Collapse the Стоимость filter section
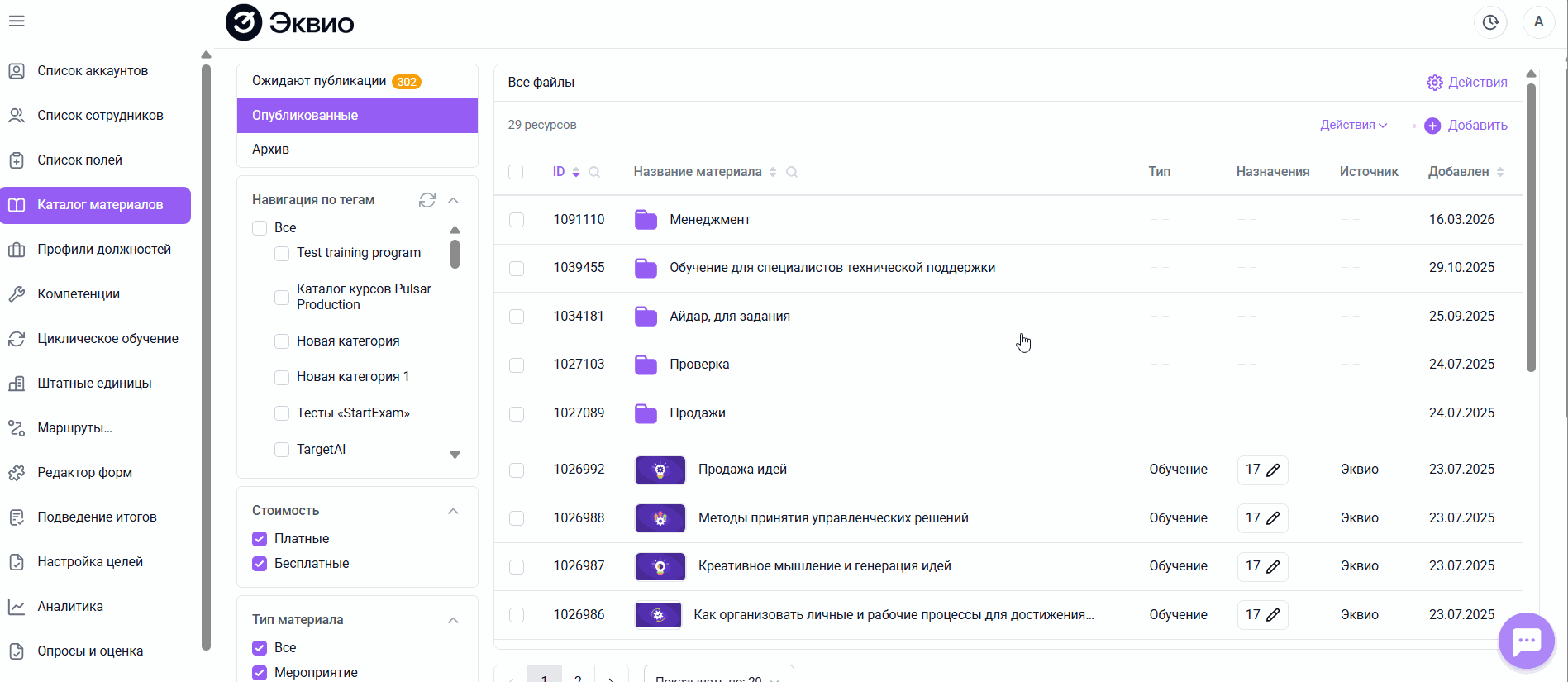Image resolution: width=1568 pixels, height=682 pixels. point(453,511)
